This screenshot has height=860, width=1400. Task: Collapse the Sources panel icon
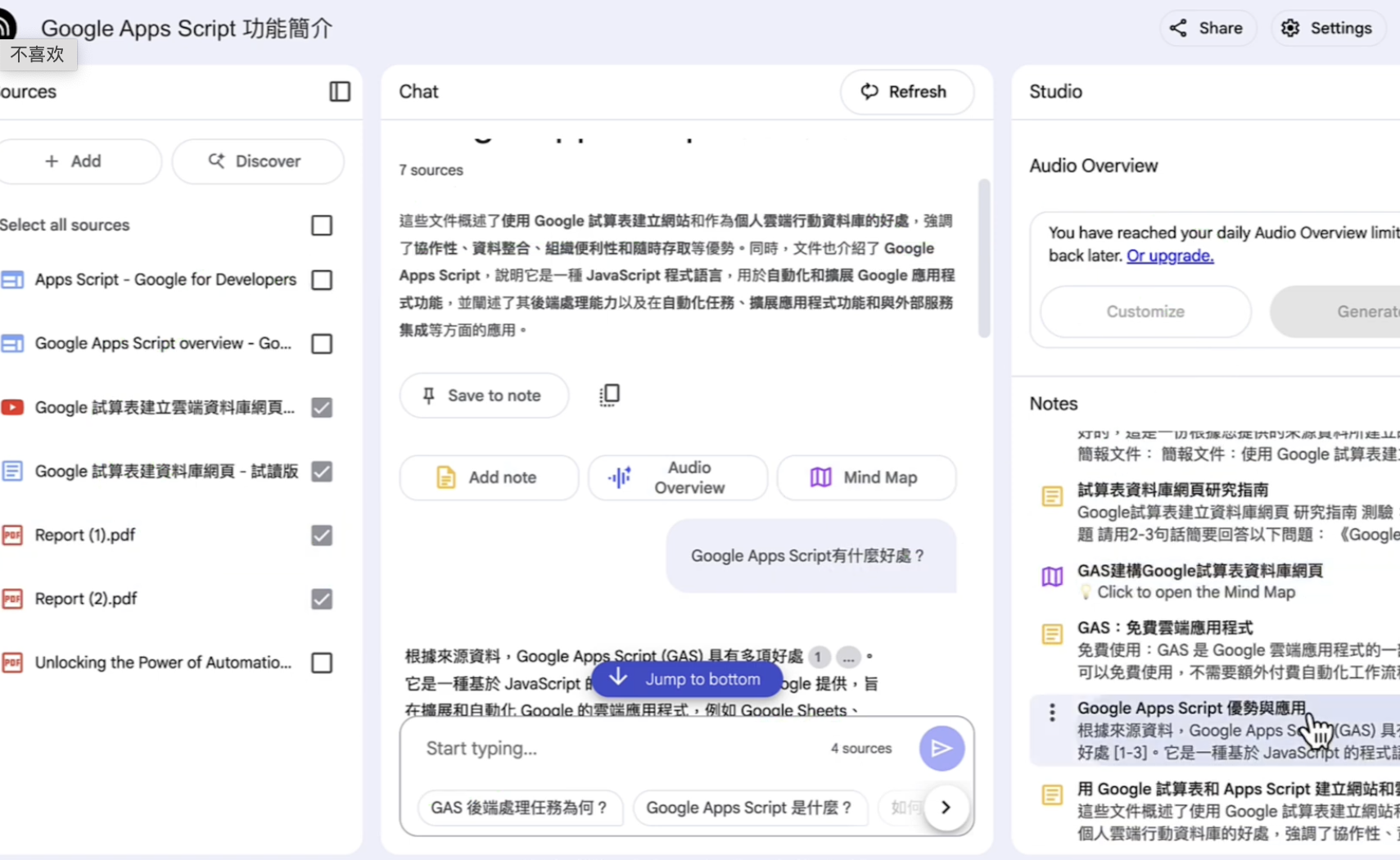click(340, 92)
